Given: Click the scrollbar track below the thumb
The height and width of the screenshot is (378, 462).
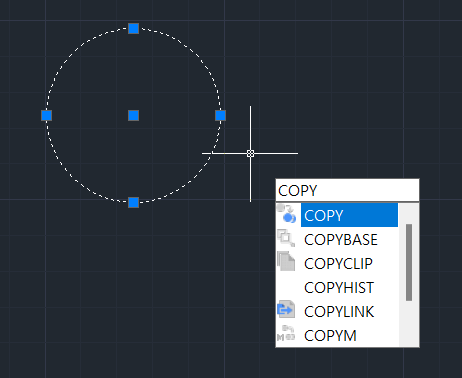Looking at the screenshot, I should click(409, 323).
